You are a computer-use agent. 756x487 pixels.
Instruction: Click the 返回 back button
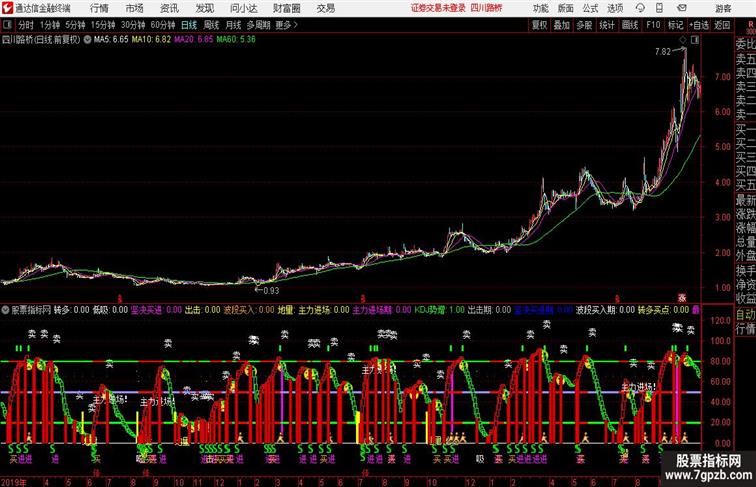tap(722, 25)
